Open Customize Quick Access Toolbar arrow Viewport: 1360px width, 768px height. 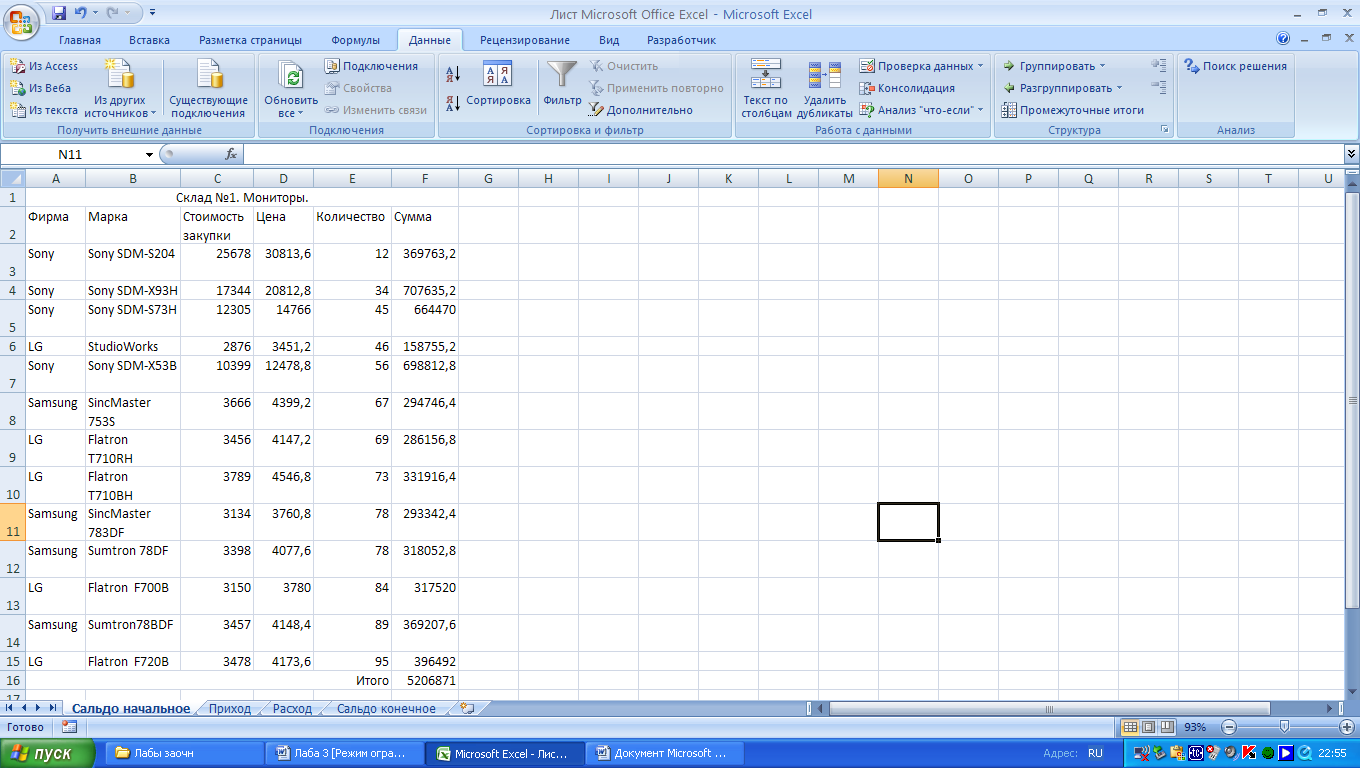[x=152, y=14]
